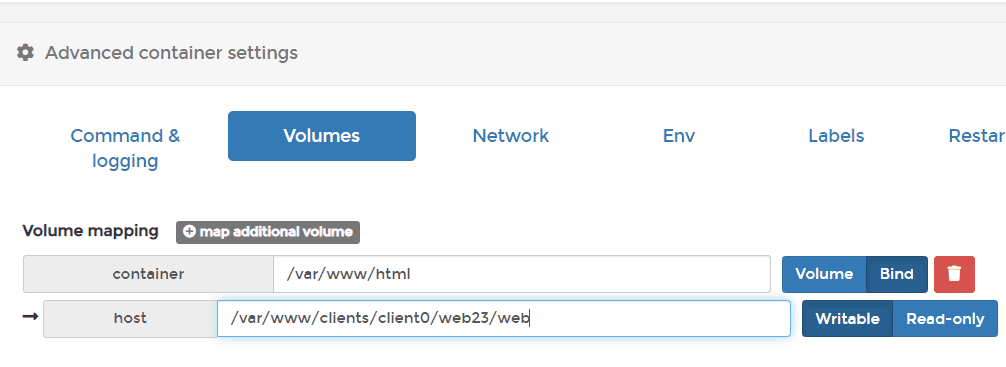Image resolution: width=1006 pixels, height=367 pixels.
Task: Set the volume as Writable
Action: 847,319
